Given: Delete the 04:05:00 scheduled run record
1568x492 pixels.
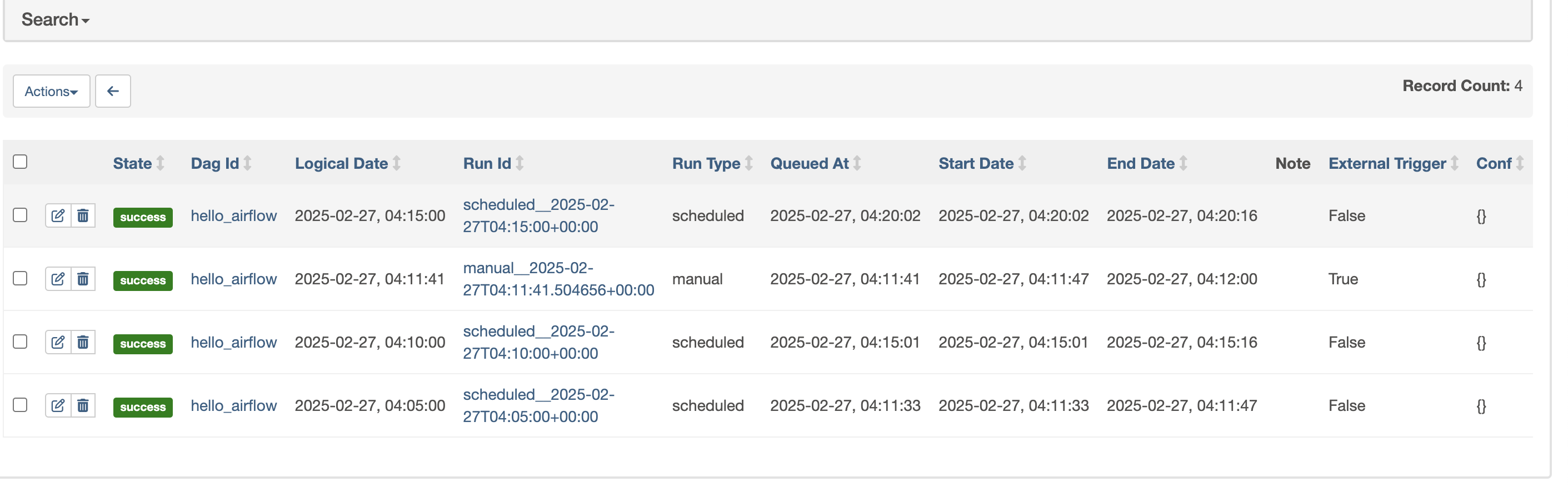Looking at the screenshot, I should [83, 406].
